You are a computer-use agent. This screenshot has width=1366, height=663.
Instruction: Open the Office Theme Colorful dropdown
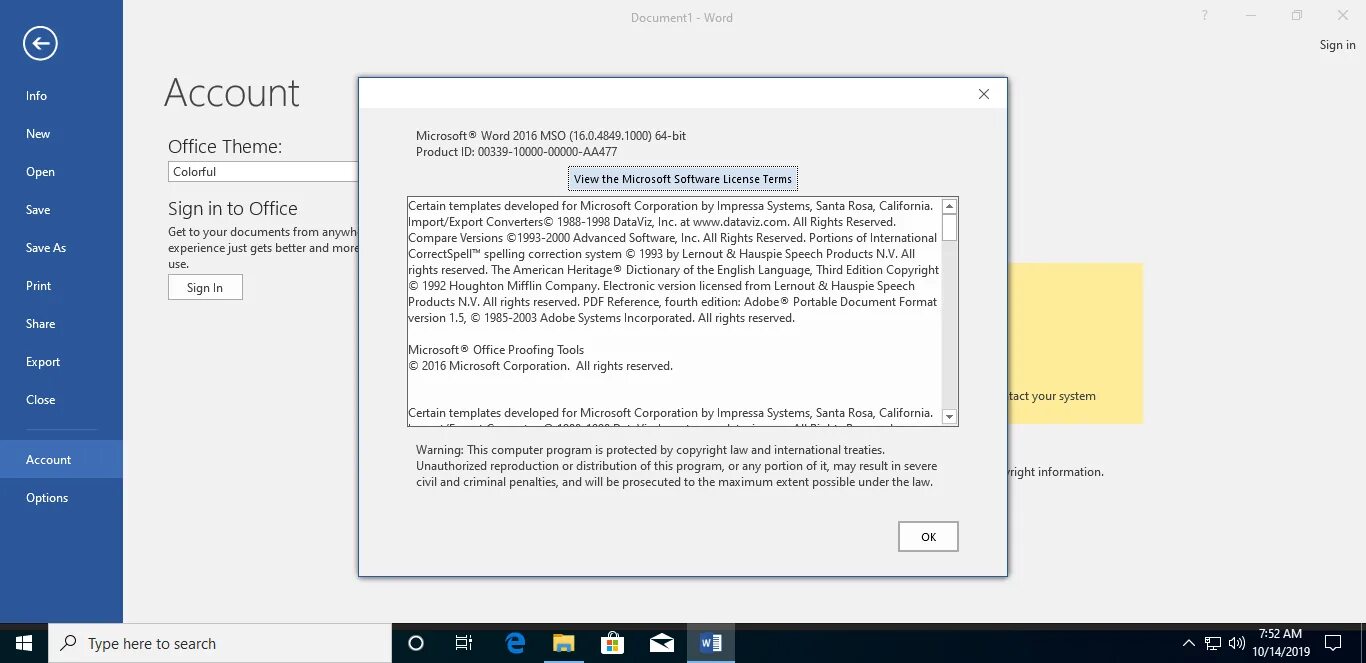point(264,172)
